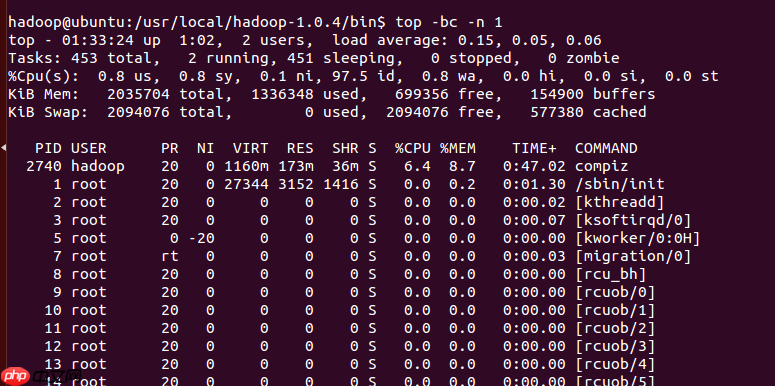Click the 6.4 %CPU value
This screenshot has height=386, width=775.
coord(417,166)
